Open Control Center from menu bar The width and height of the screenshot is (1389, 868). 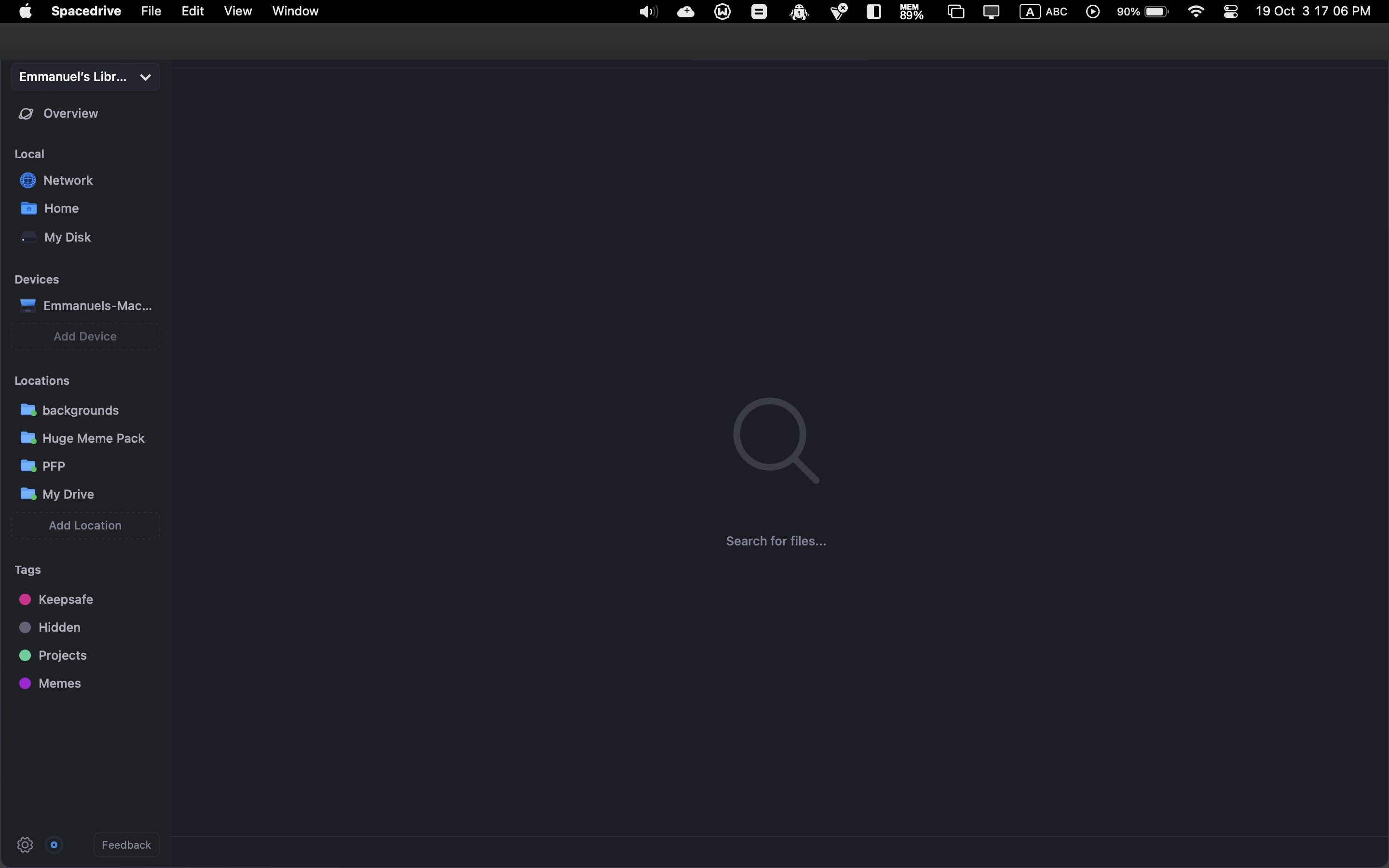click(1232, 11)
